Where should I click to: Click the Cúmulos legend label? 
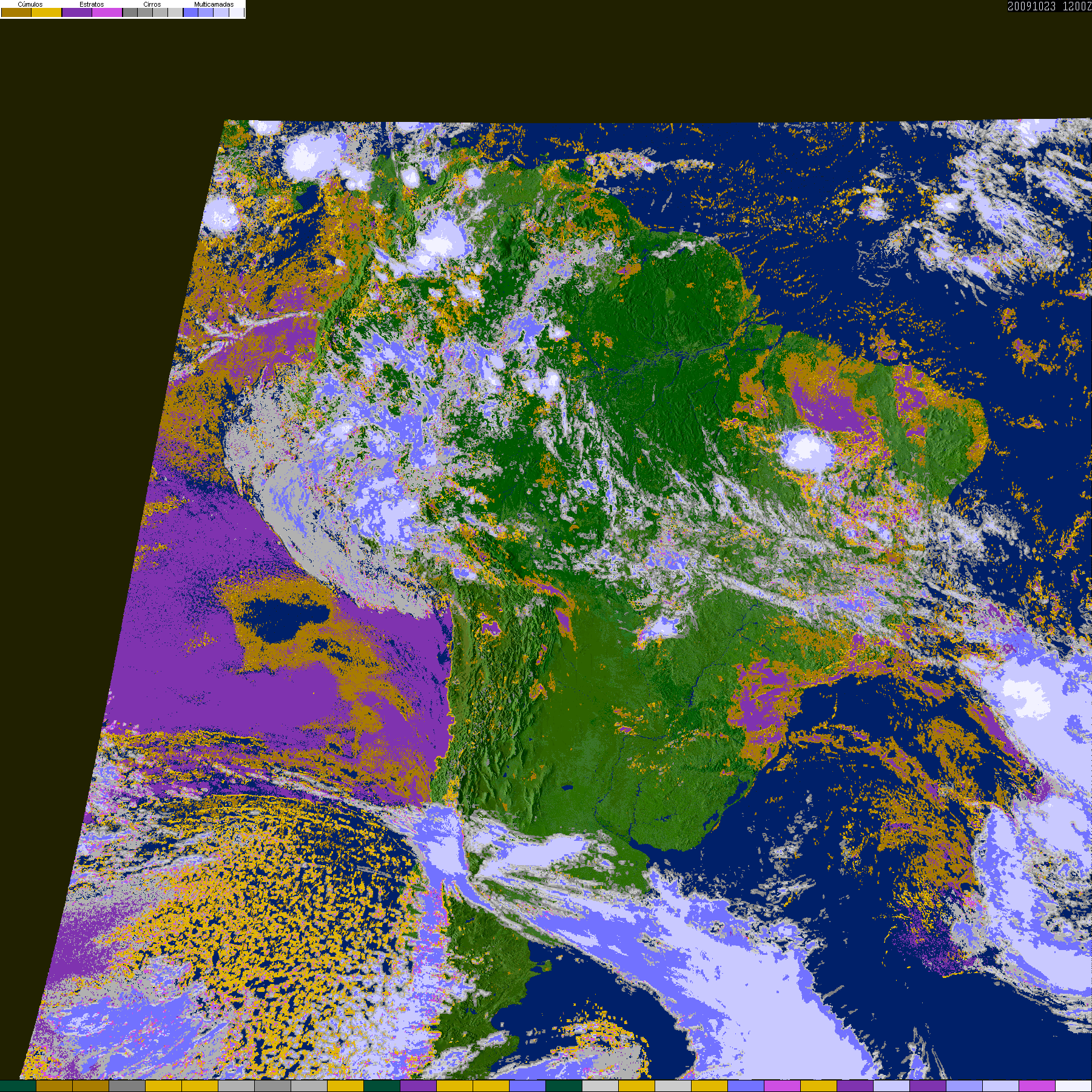[x=30, y=4]
